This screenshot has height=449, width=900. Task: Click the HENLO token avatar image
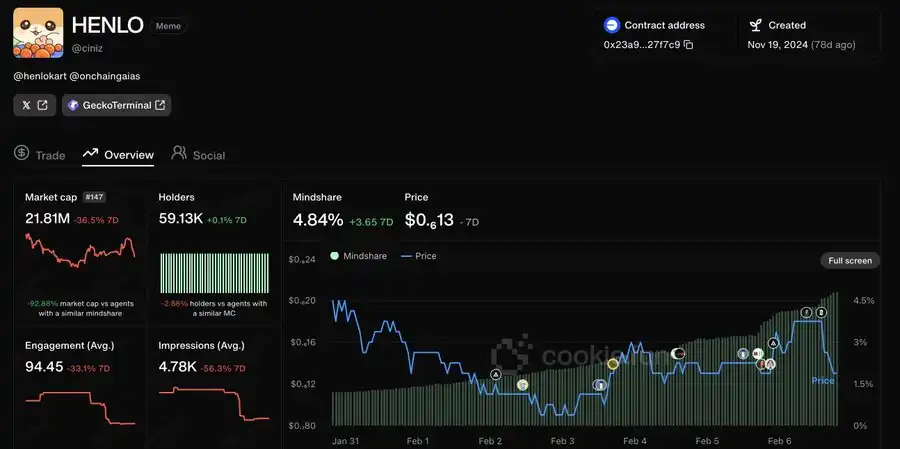[38, 33]
